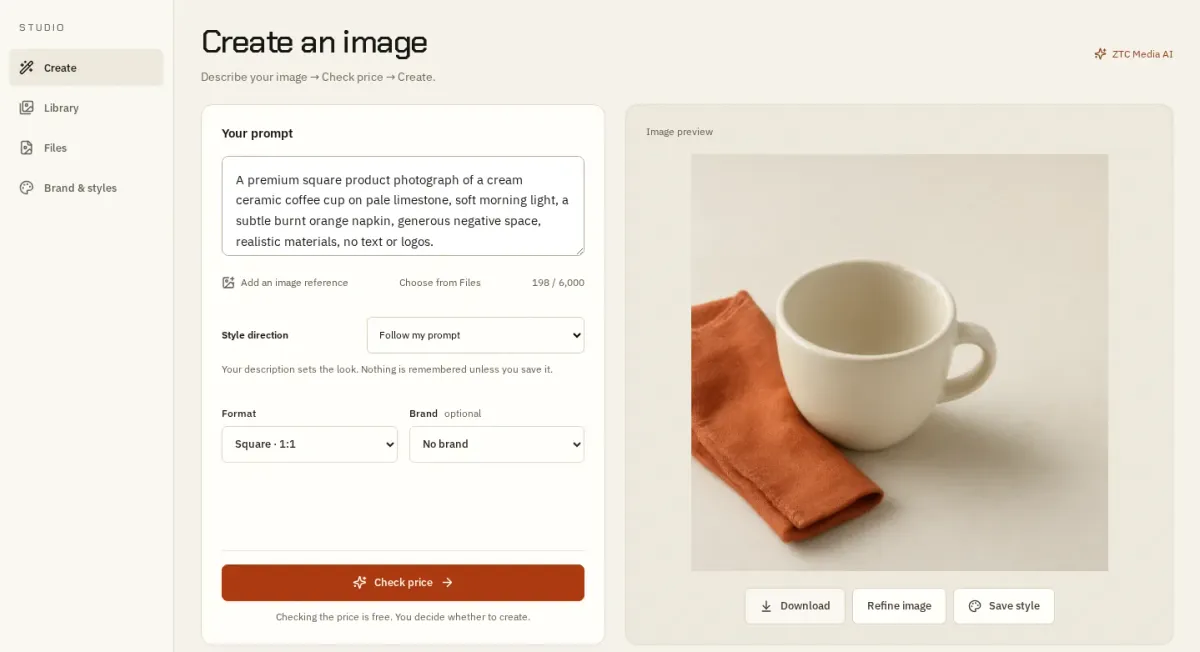
Task: Click the Refine image button
Action: pyautogui.click(x=899, y=606)
